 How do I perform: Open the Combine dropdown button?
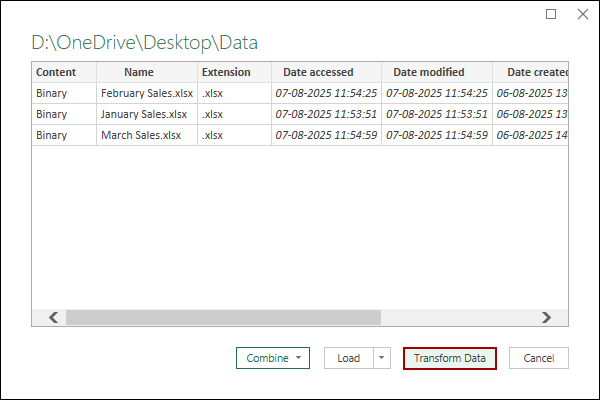[x=272, y=358]
